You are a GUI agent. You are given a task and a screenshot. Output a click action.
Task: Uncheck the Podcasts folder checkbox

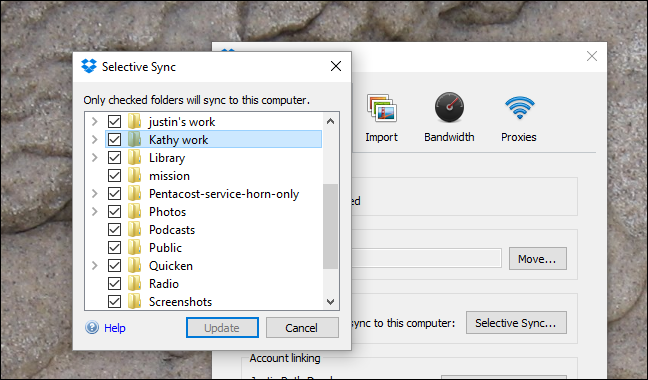114,229
